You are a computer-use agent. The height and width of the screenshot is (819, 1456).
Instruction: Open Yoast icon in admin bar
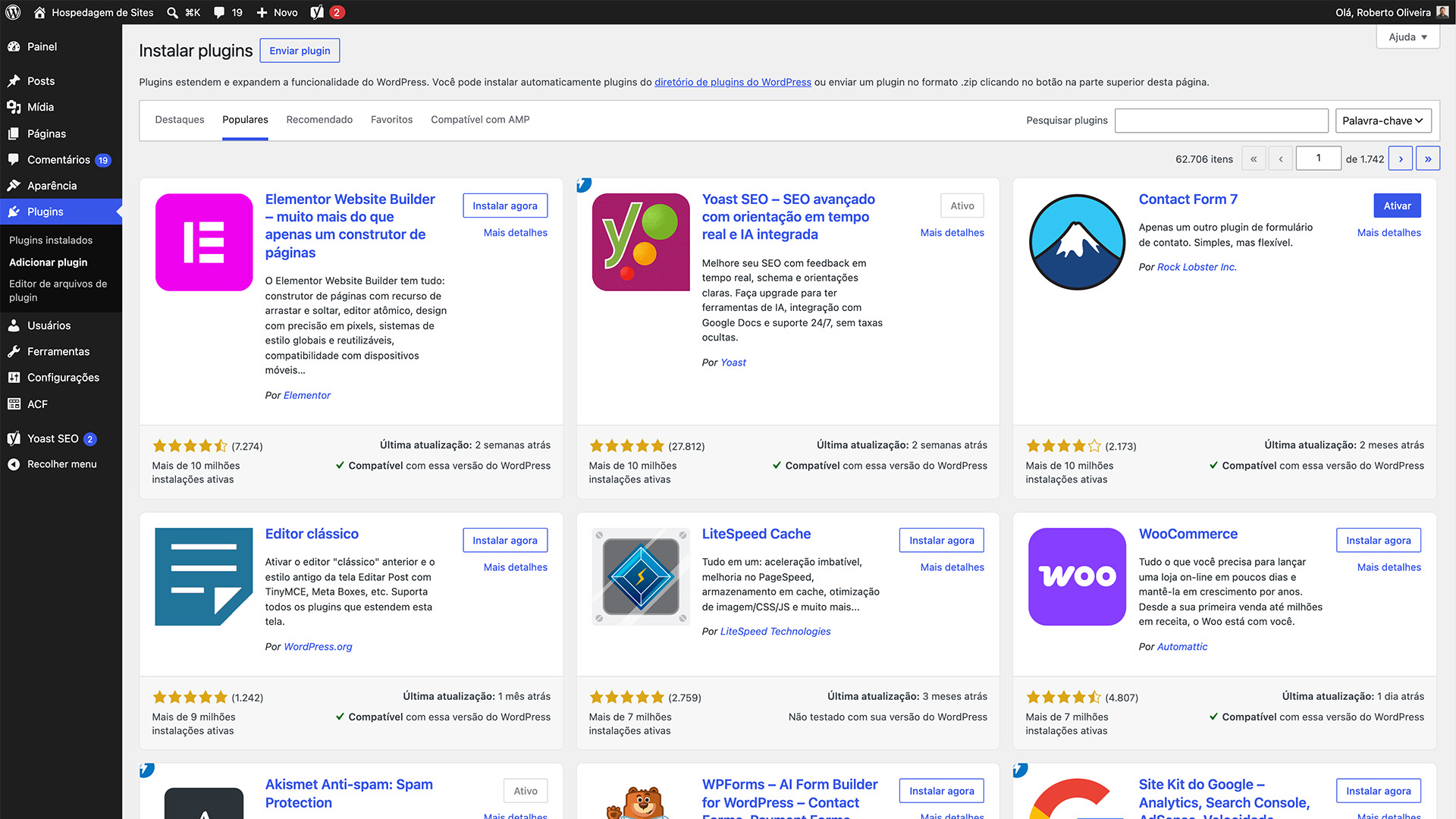(x=317, y=12)
